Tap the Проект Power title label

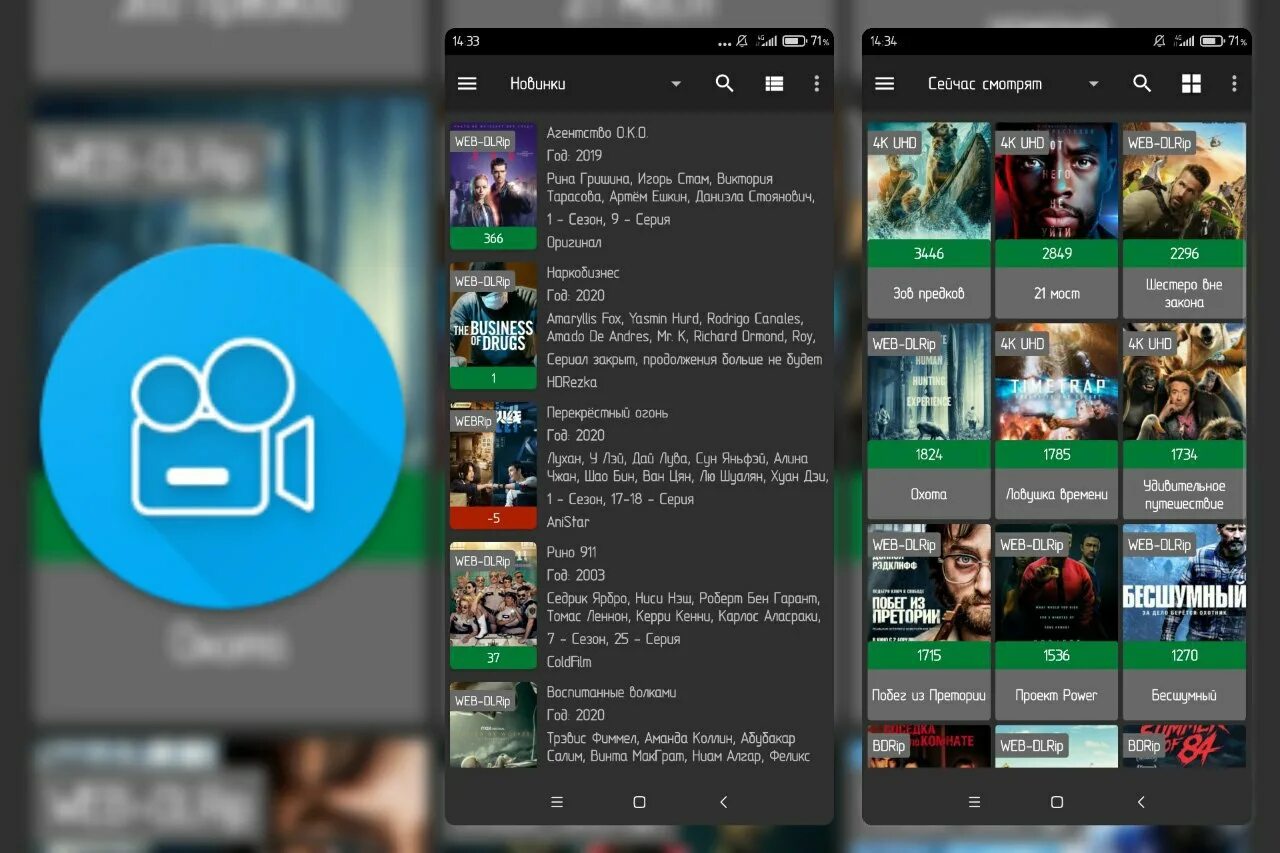click(x=1057, y=695)
